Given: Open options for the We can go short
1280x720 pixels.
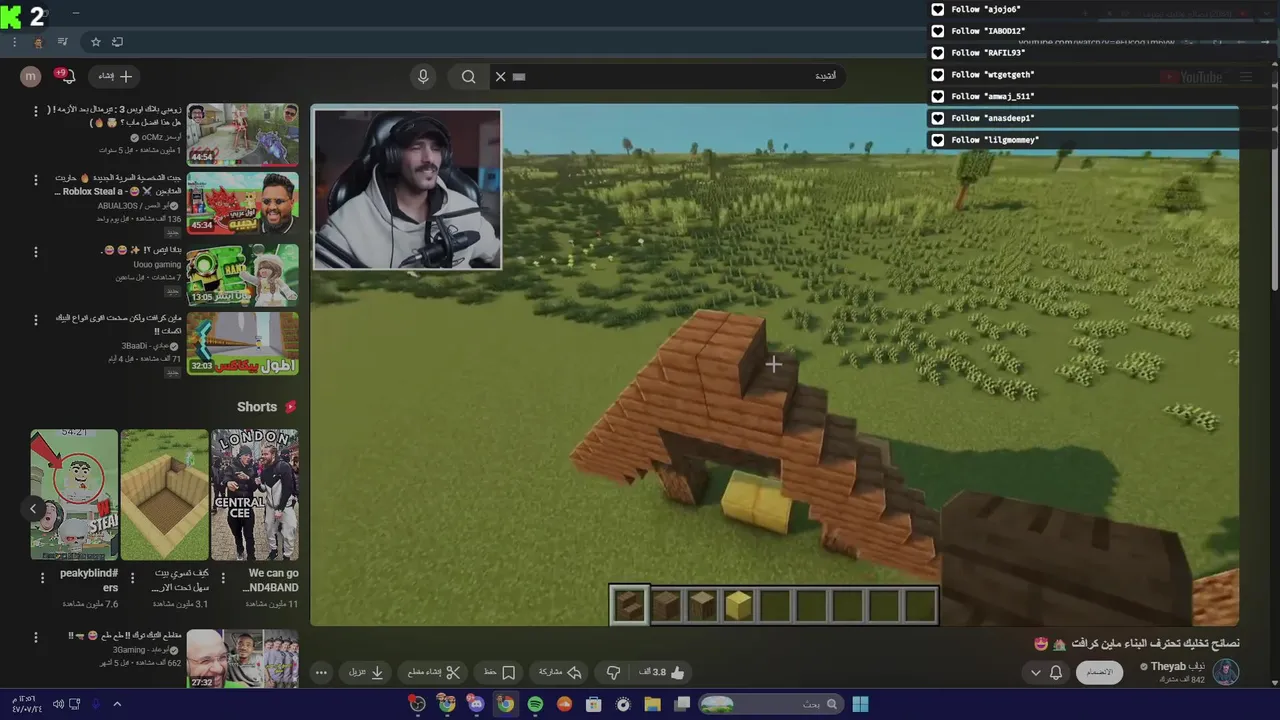Looking at the screenshot, I should (222, 577).
